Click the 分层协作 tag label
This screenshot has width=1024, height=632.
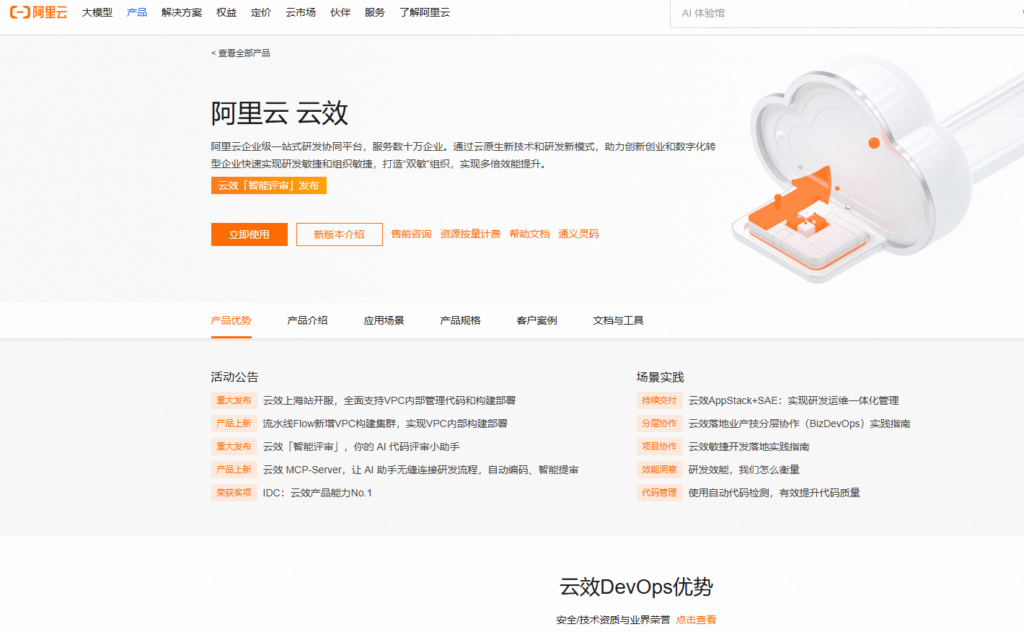pyautogui.click(x=659, y=422)
